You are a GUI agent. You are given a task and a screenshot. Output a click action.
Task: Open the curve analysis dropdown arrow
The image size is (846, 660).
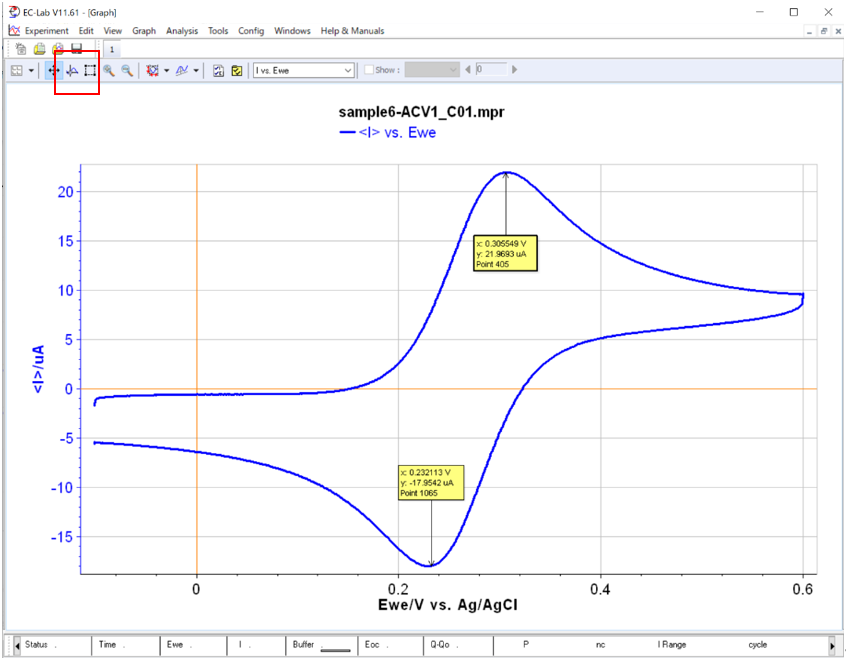[196, 70]
